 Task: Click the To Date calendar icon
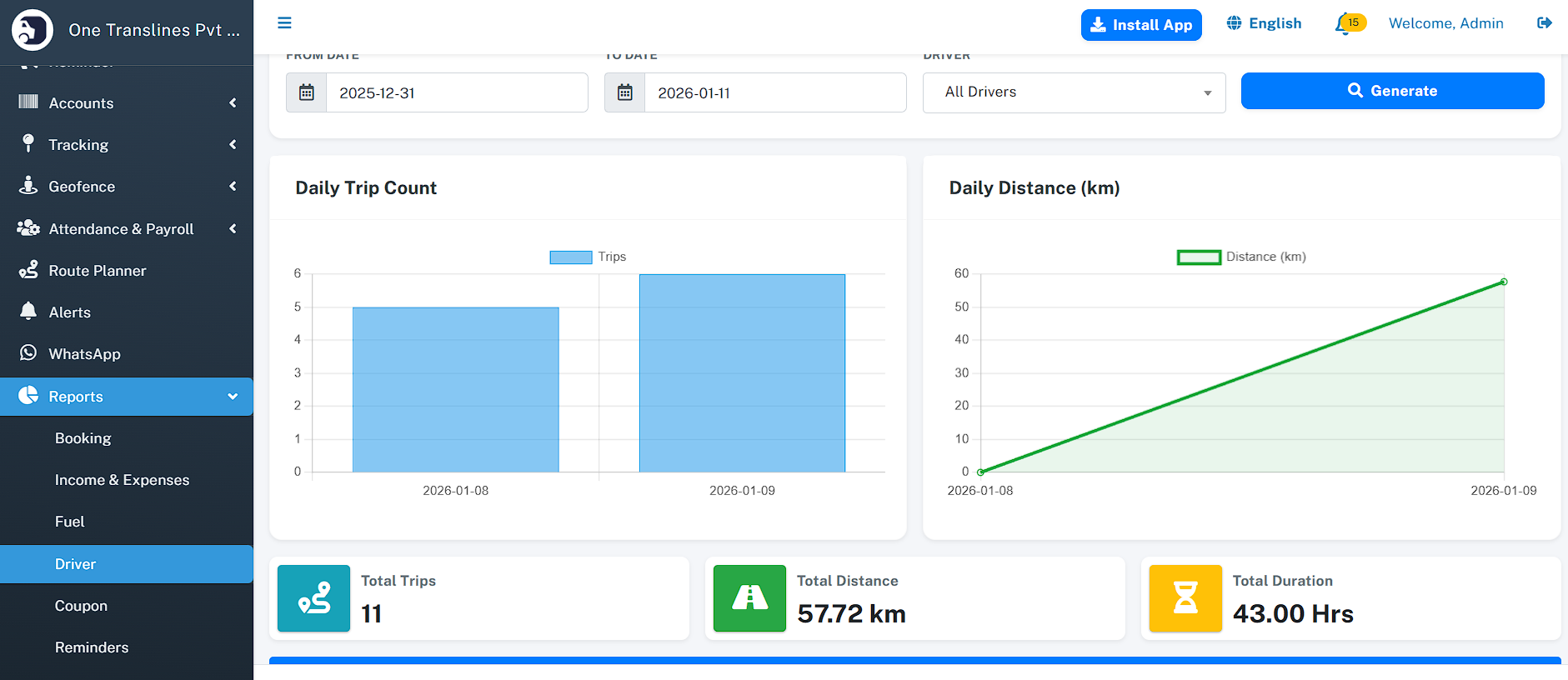click(x=625, y=92)
